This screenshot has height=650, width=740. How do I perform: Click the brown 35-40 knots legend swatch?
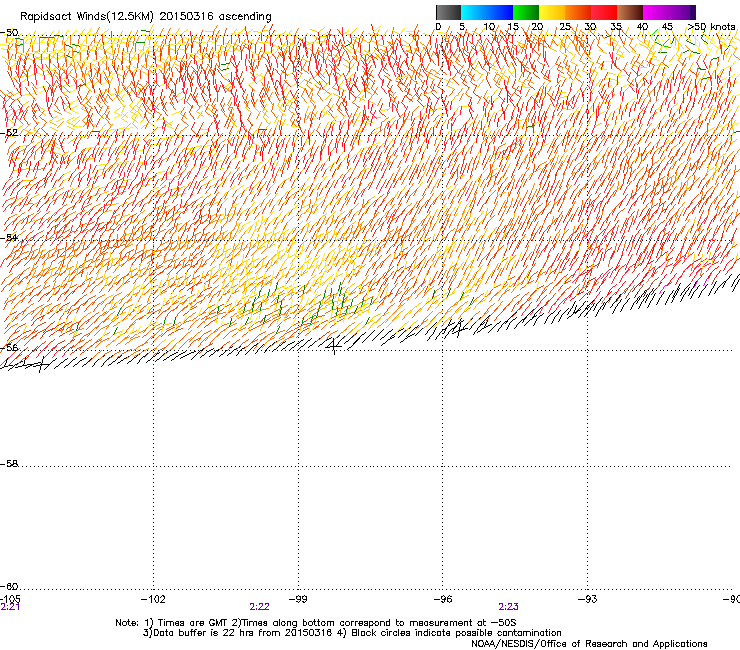tap(630, 12)
